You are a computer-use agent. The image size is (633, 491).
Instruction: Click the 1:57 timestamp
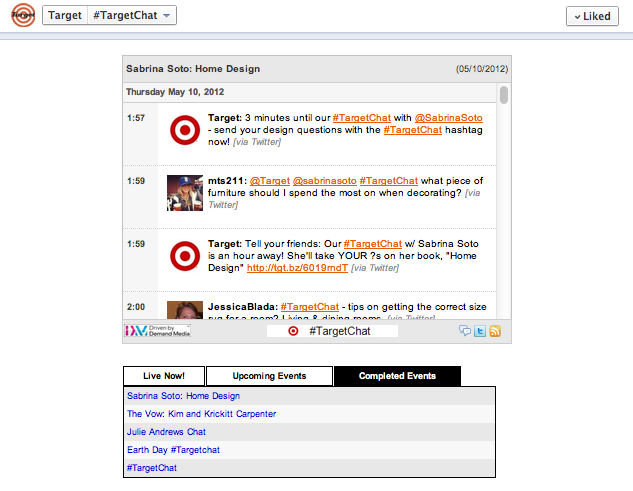[136, 118]
